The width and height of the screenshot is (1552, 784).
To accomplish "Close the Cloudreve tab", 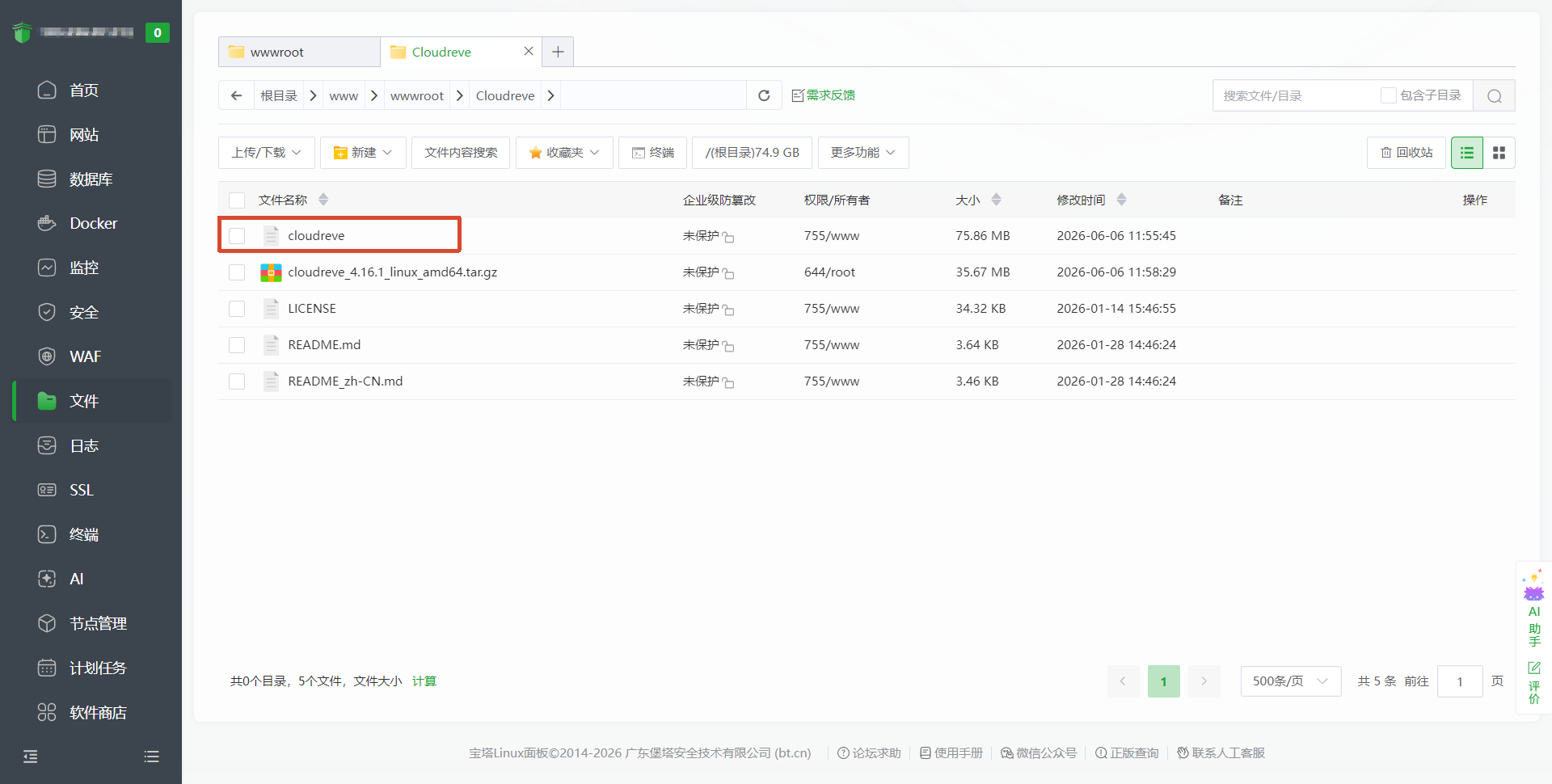I will click(529, 51).
